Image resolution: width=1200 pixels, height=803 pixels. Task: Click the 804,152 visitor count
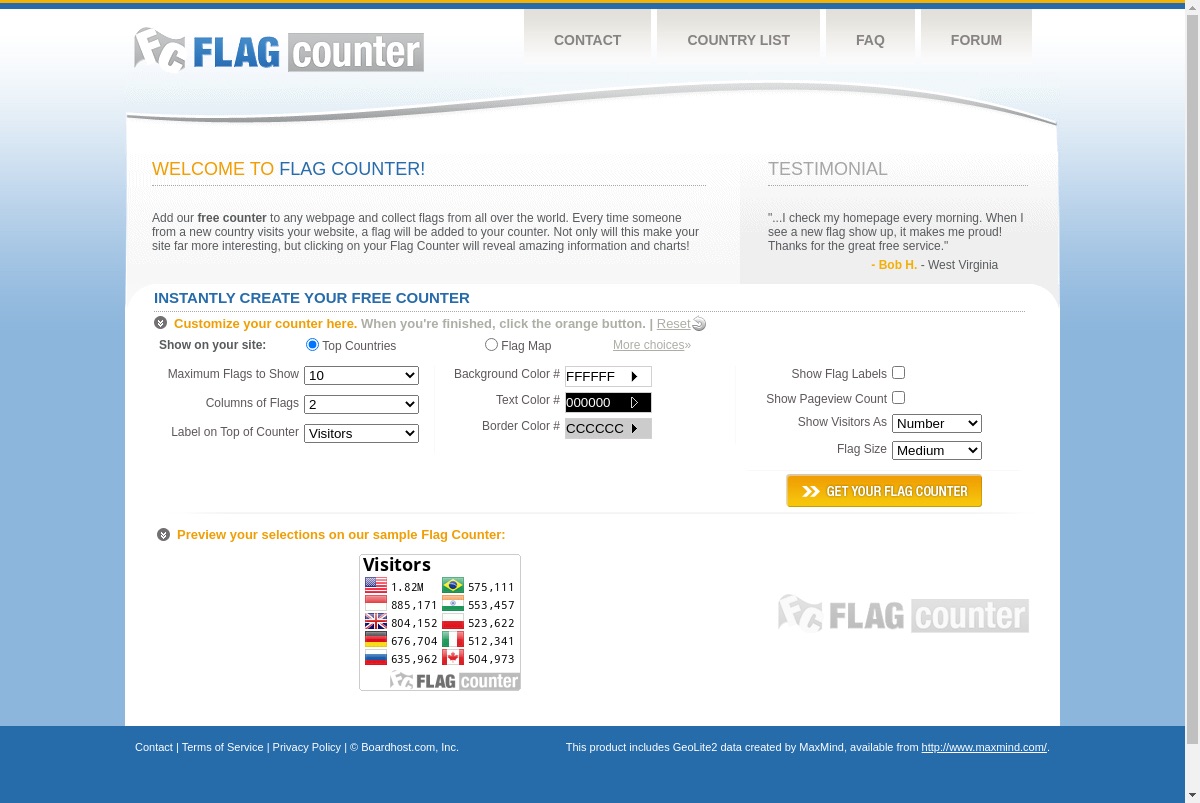click(x=414, y=623)
